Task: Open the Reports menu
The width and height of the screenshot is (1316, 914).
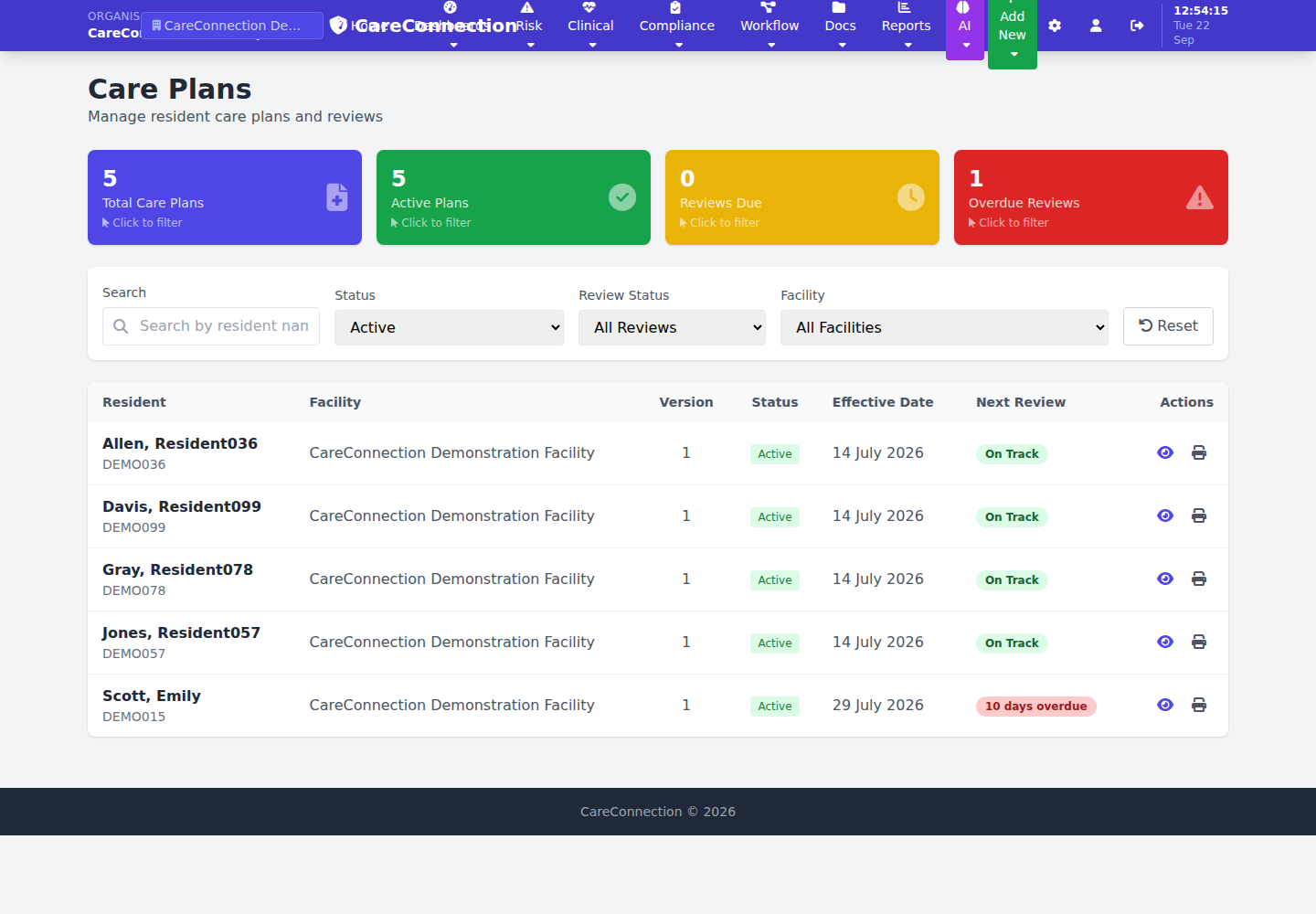Action: [907, 26]
